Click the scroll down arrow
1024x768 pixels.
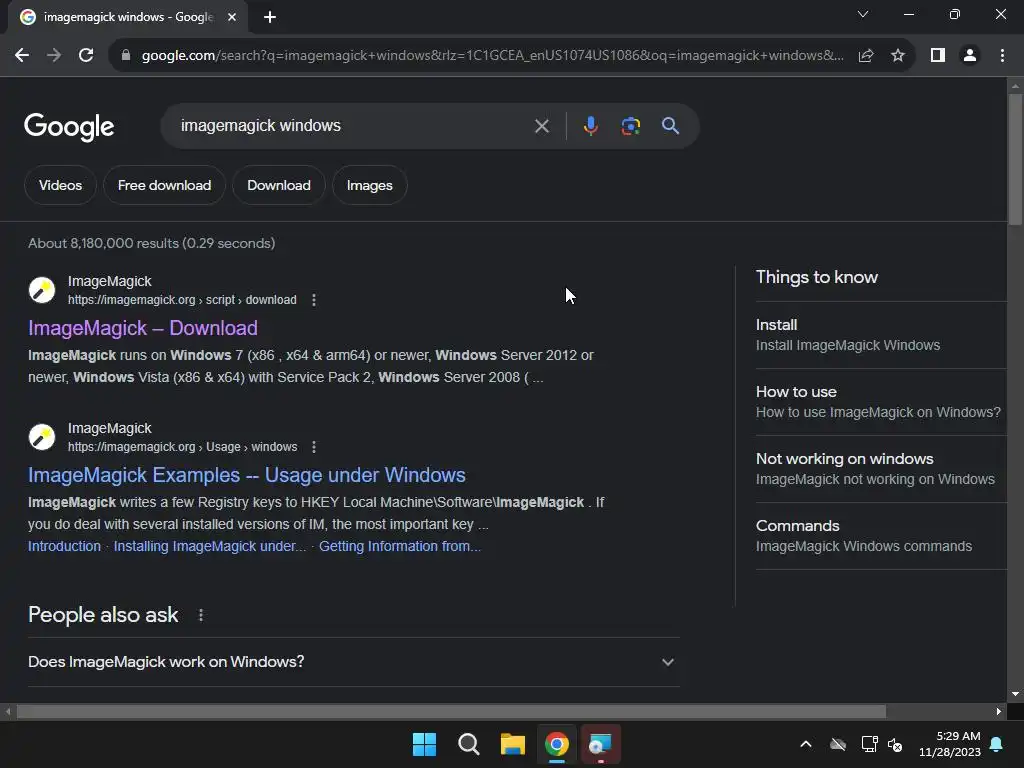click(x=1015, y=694)
